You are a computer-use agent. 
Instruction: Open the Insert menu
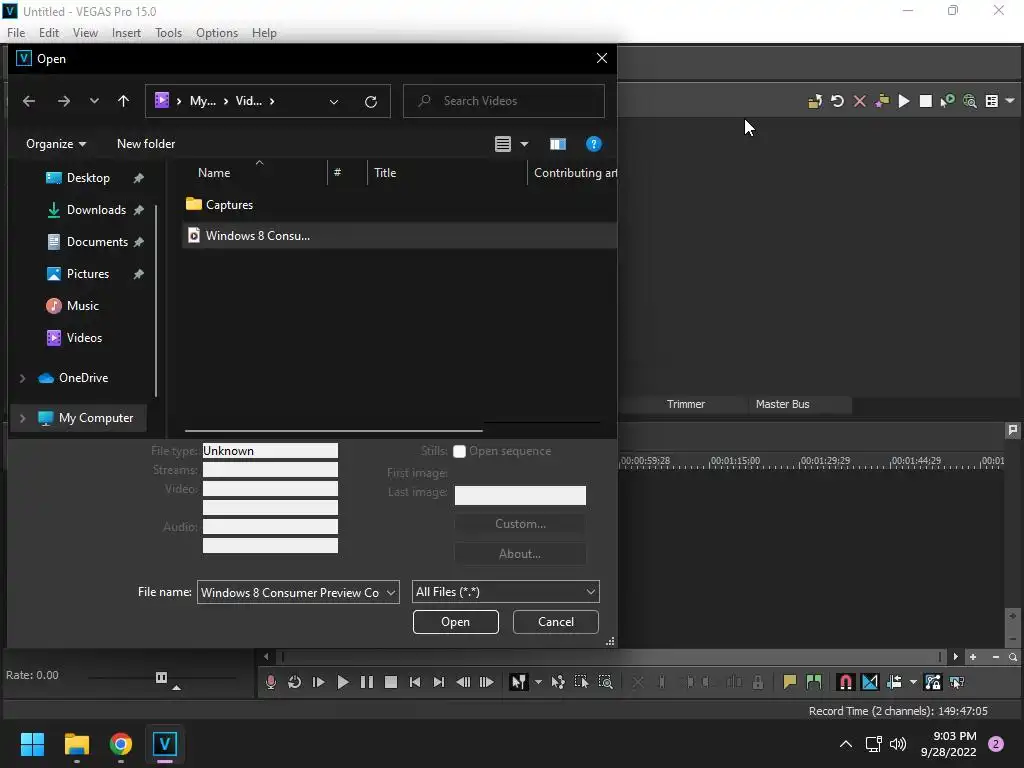(x=126, y=33)
